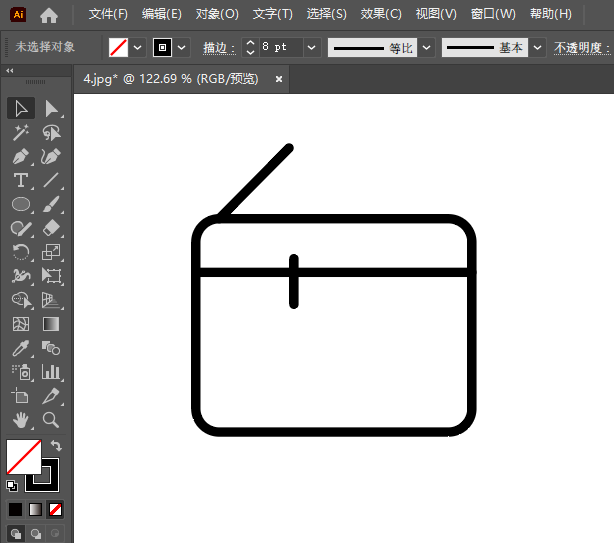Open the 视图(V) menu
The height and width of the screenshot is (543, 614).
coord(436,14)
